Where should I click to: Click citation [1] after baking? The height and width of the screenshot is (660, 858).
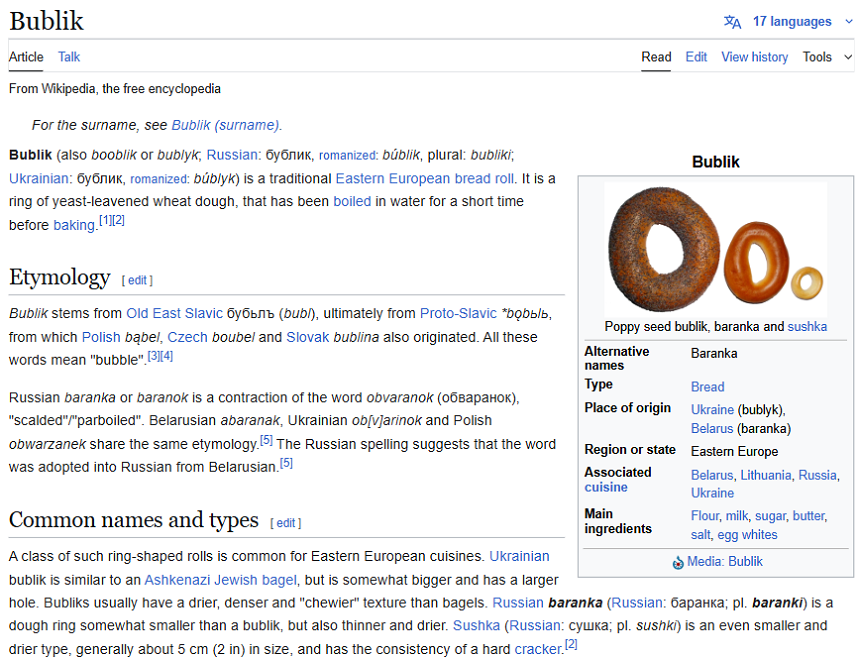(106, 220)
